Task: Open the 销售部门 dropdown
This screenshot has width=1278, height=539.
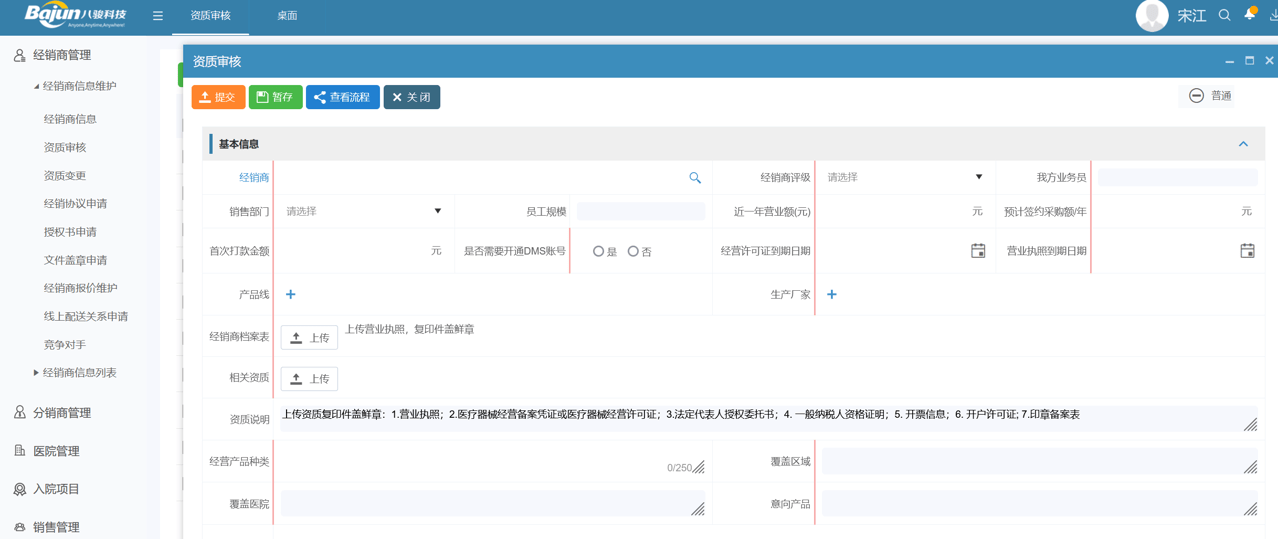Action: [x=363, y=212]
